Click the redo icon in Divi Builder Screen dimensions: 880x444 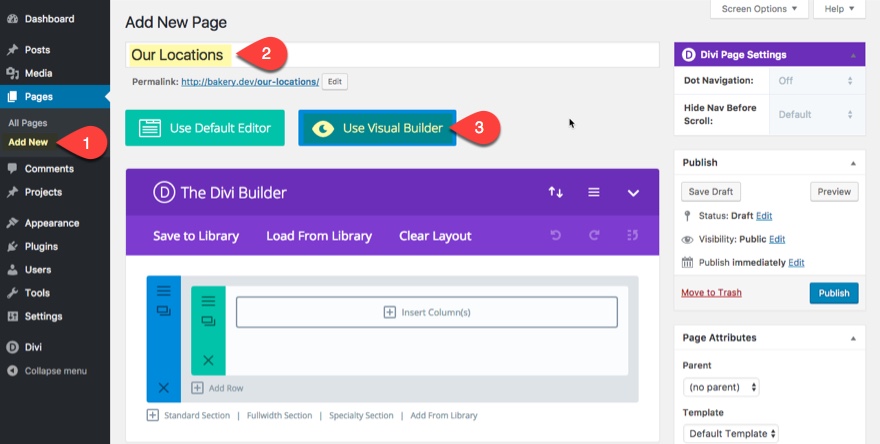[594, 235]
